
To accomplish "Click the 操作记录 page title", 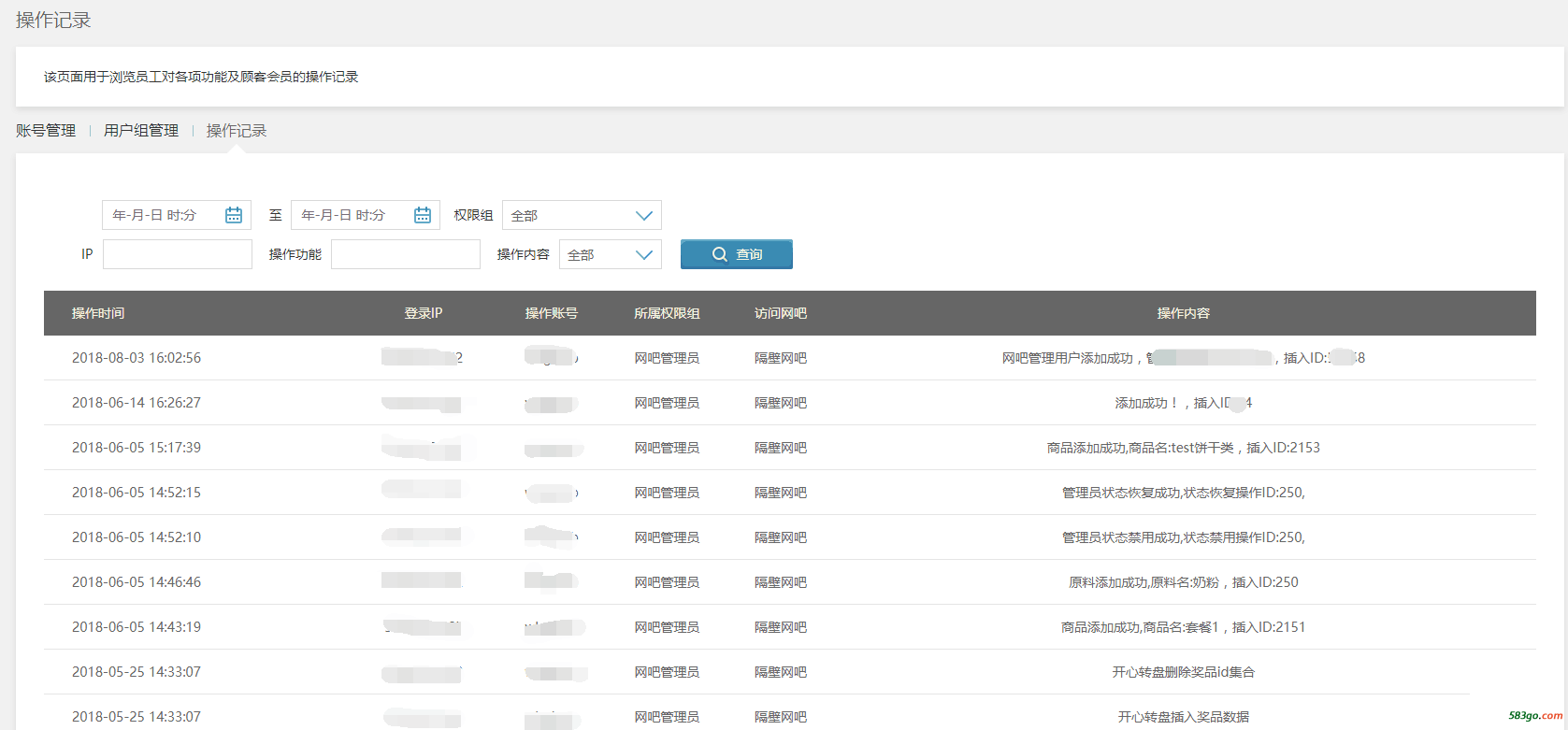I will tap(53, 21).
